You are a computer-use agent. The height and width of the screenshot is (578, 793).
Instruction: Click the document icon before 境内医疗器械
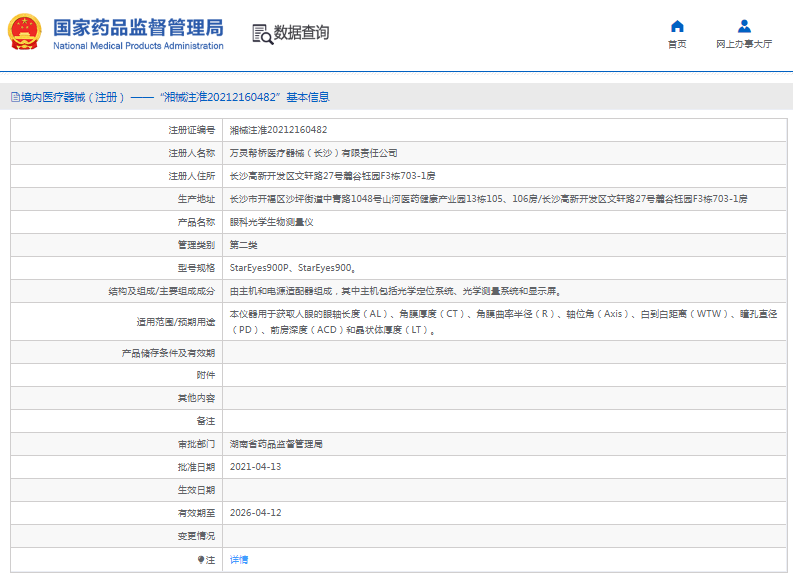(14, 97)
